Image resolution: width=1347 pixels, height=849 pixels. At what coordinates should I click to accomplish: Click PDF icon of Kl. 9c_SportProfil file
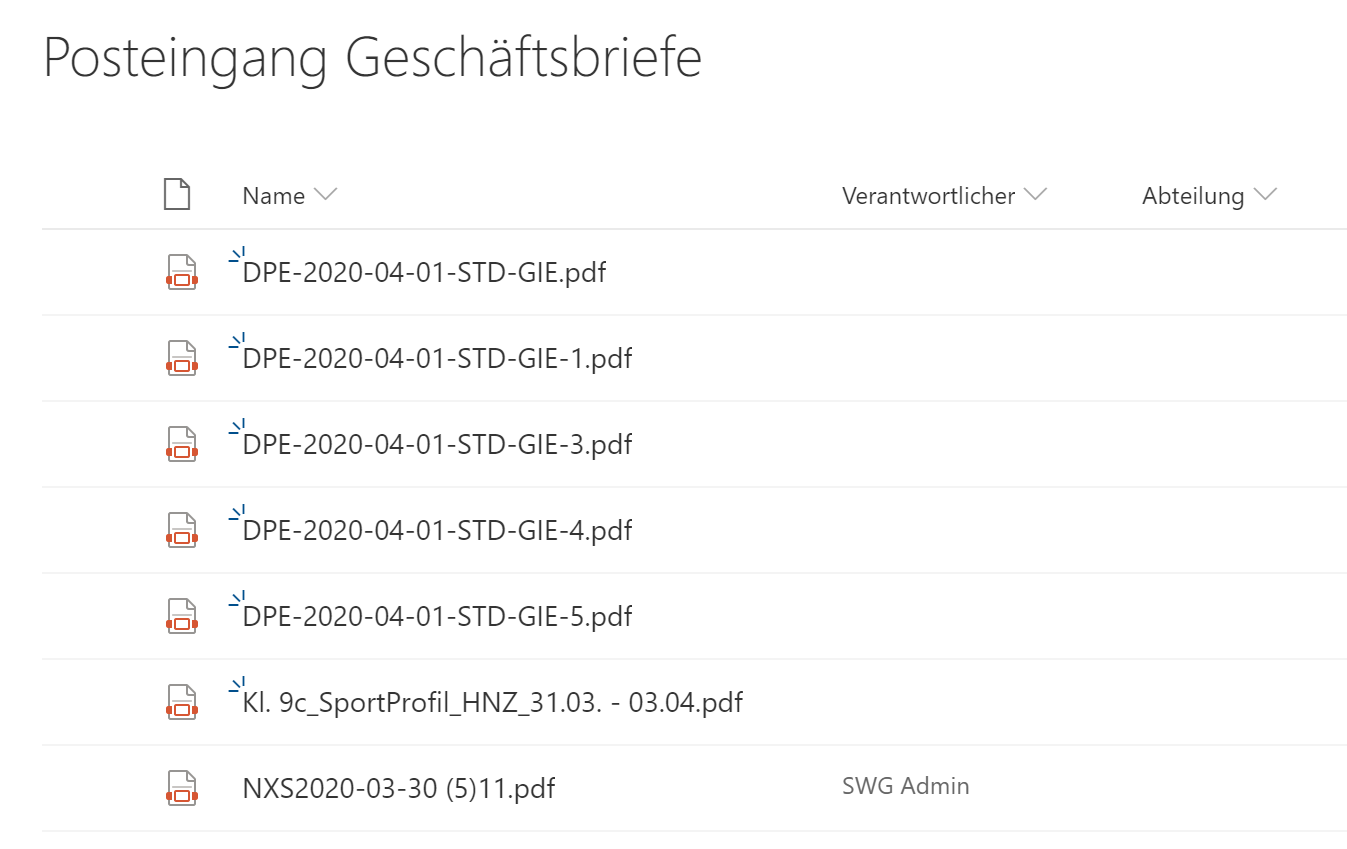pos(181,702)
